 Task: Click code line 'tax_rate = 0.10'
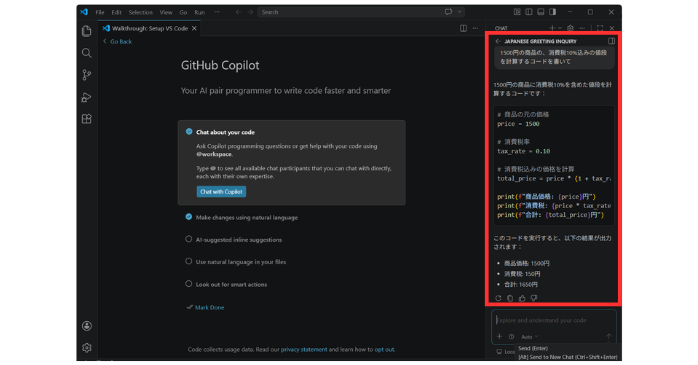coord(524,151)
